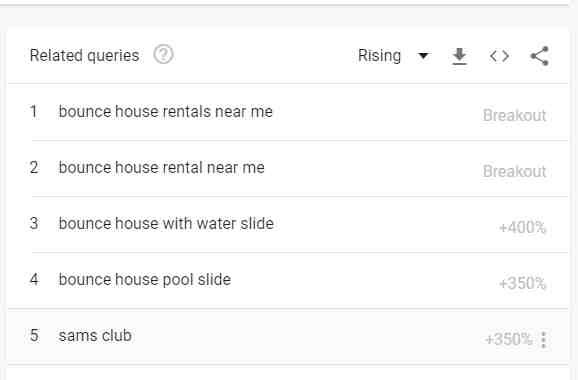This screenshot has height=380, width=578.
Task: Click the +350% value beside sams club
Action: (509, 339)
